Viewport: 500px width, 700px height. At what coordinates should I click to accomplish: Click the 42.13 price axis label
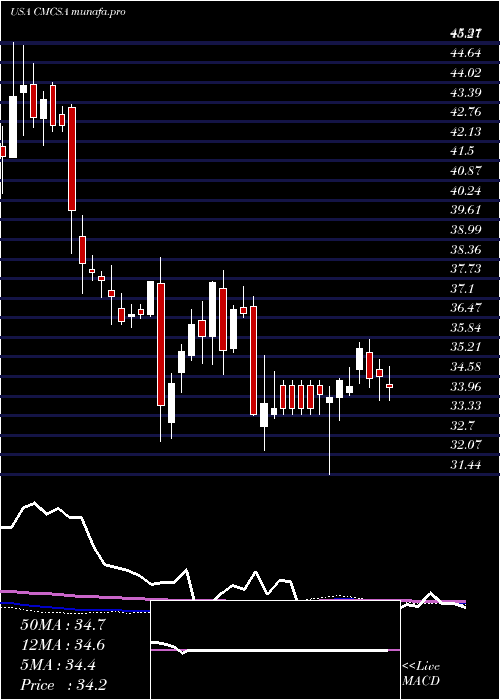tap(466, 132)
